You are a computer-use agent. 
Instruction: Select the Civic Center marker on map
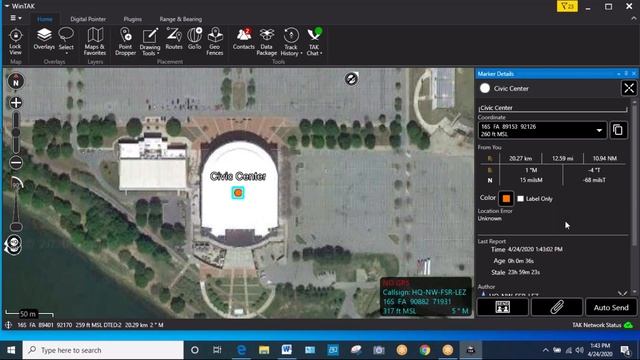click(238, 193)
